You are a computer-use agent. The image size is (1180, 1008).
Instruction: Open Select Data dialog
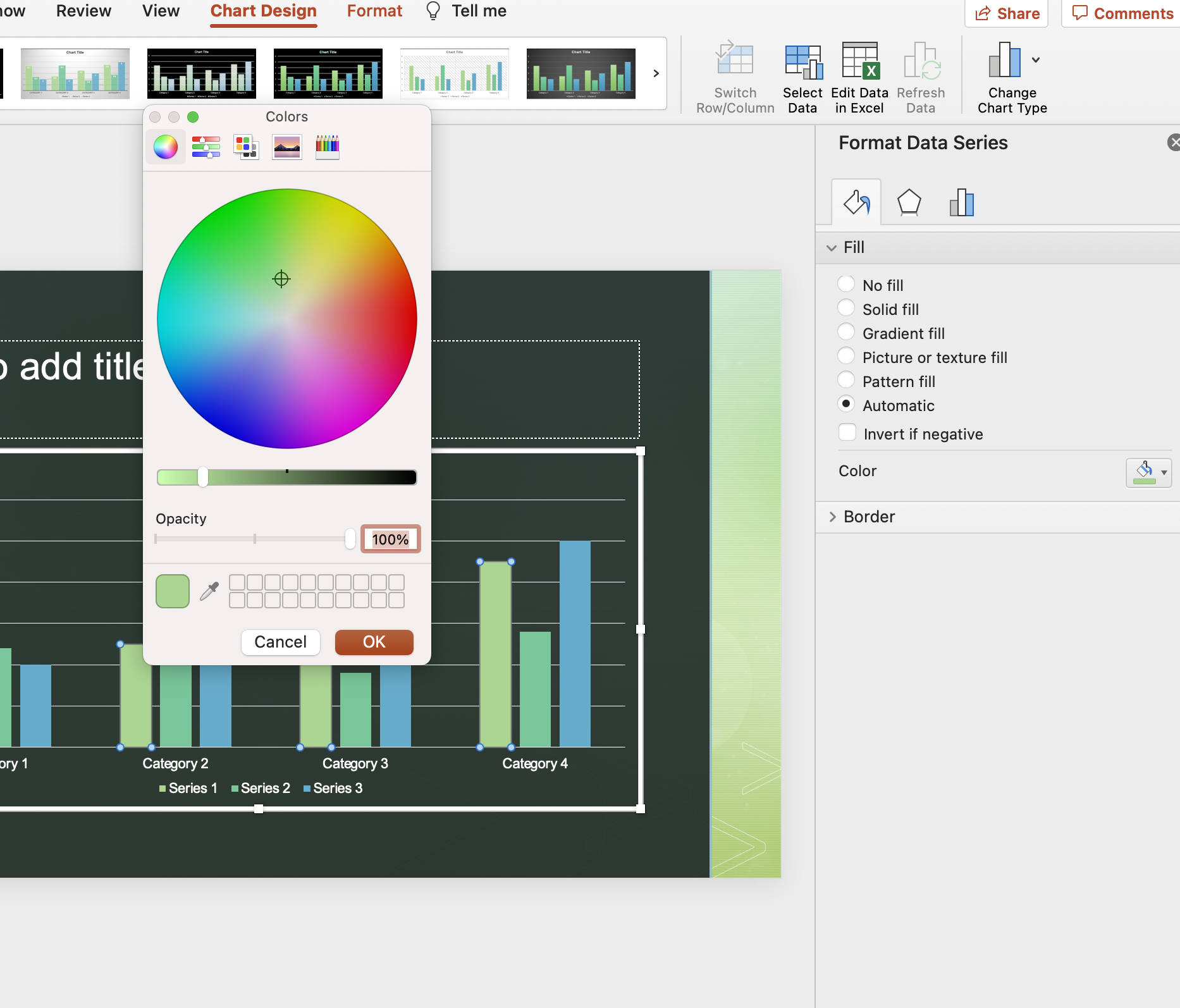[802, 78]
